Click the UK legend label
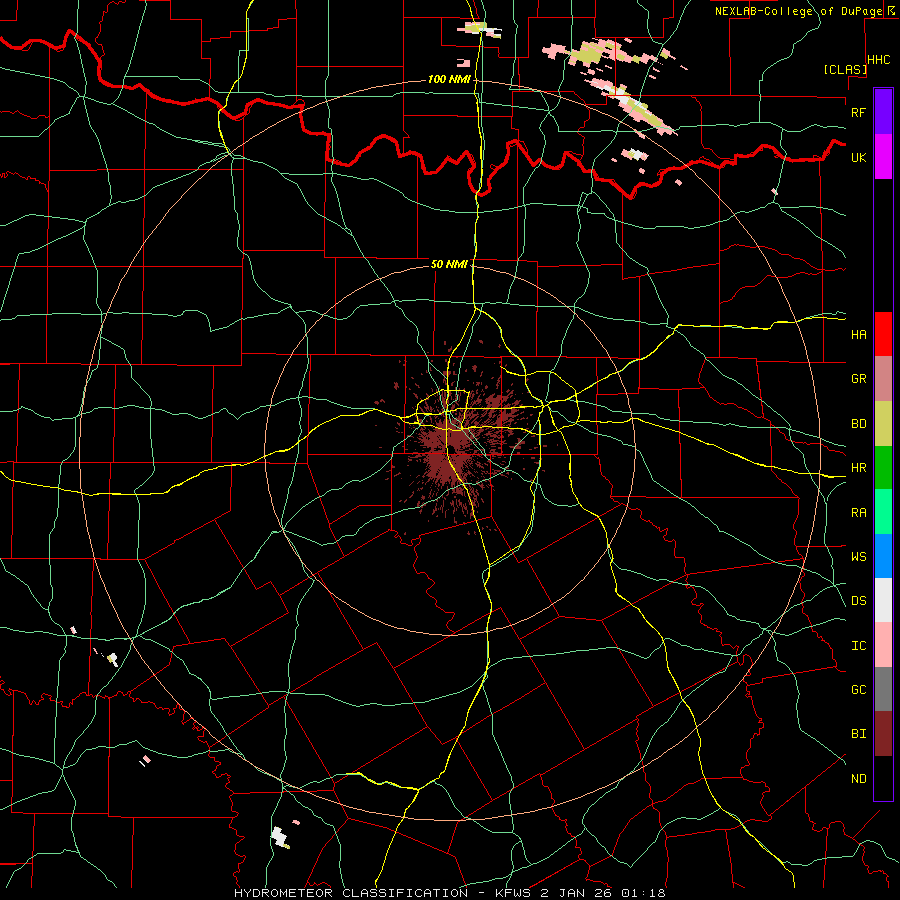Screen dimensions: 900x900 (x=858, y=157)
